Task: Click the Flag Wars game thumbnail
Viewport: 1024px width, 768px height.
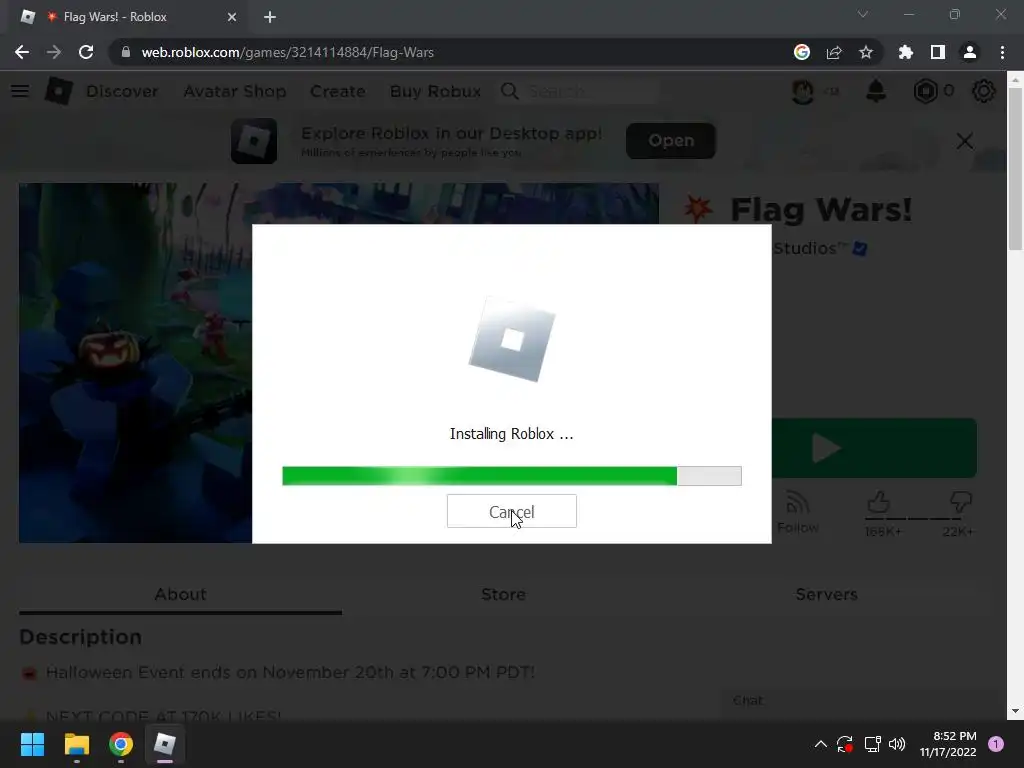Action: coord(135,362)
